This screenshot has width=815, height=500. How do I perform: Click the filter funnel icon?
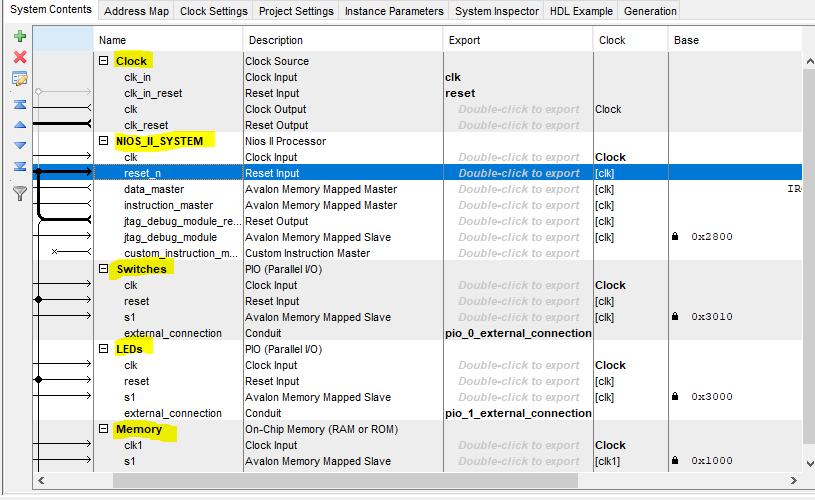click(20, 193)
